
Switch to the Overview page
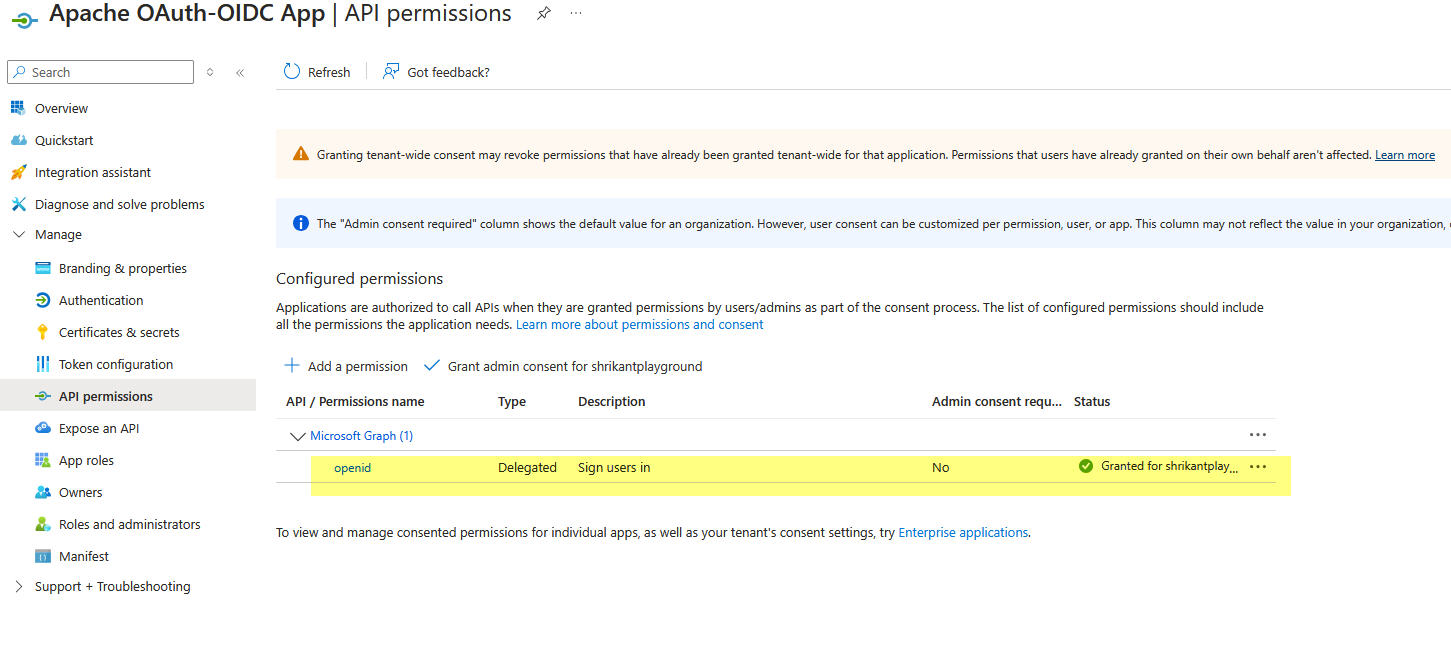(x=61, y=107)
